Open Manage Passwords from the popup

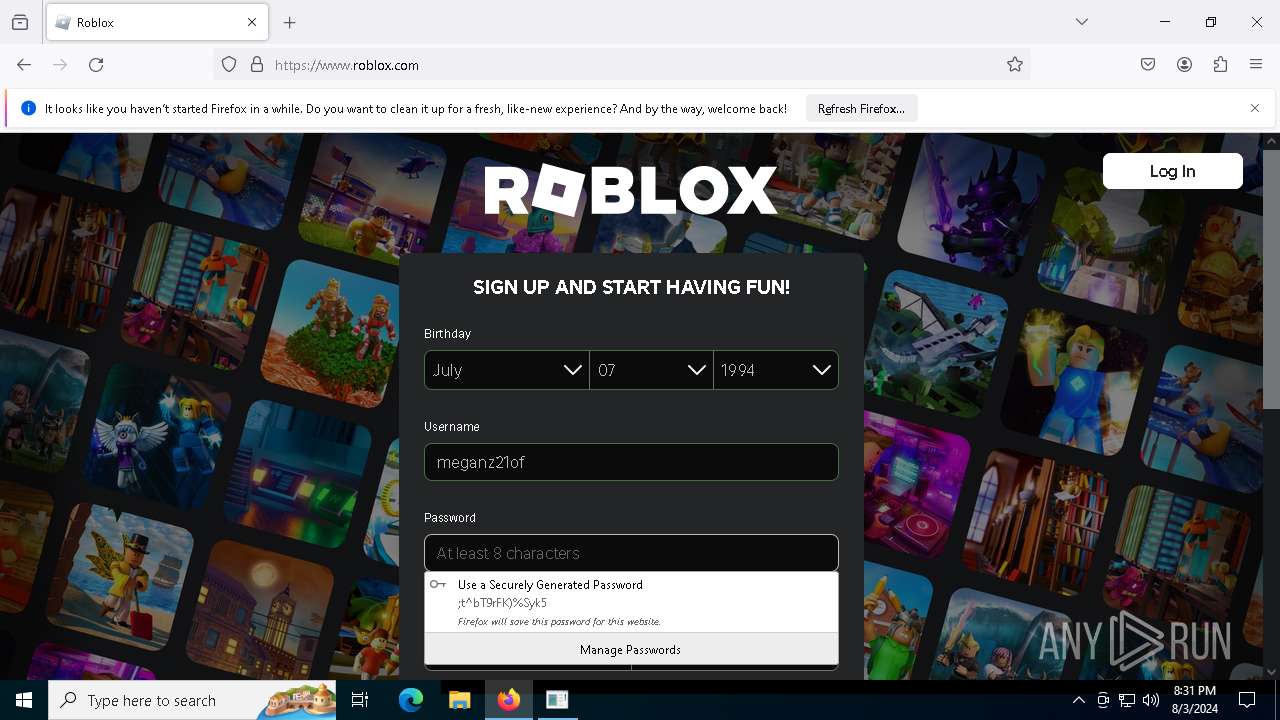631,649
